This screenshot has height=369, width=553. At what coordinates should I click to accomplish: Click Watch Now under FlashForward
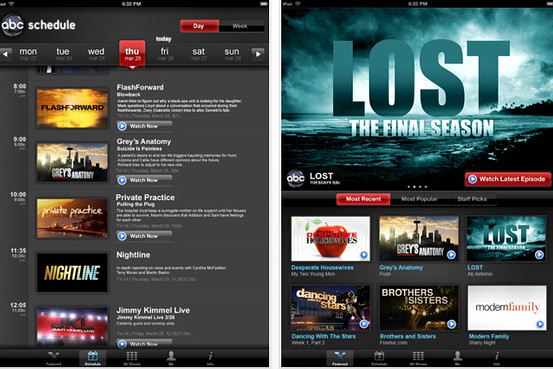click(144, 126)
